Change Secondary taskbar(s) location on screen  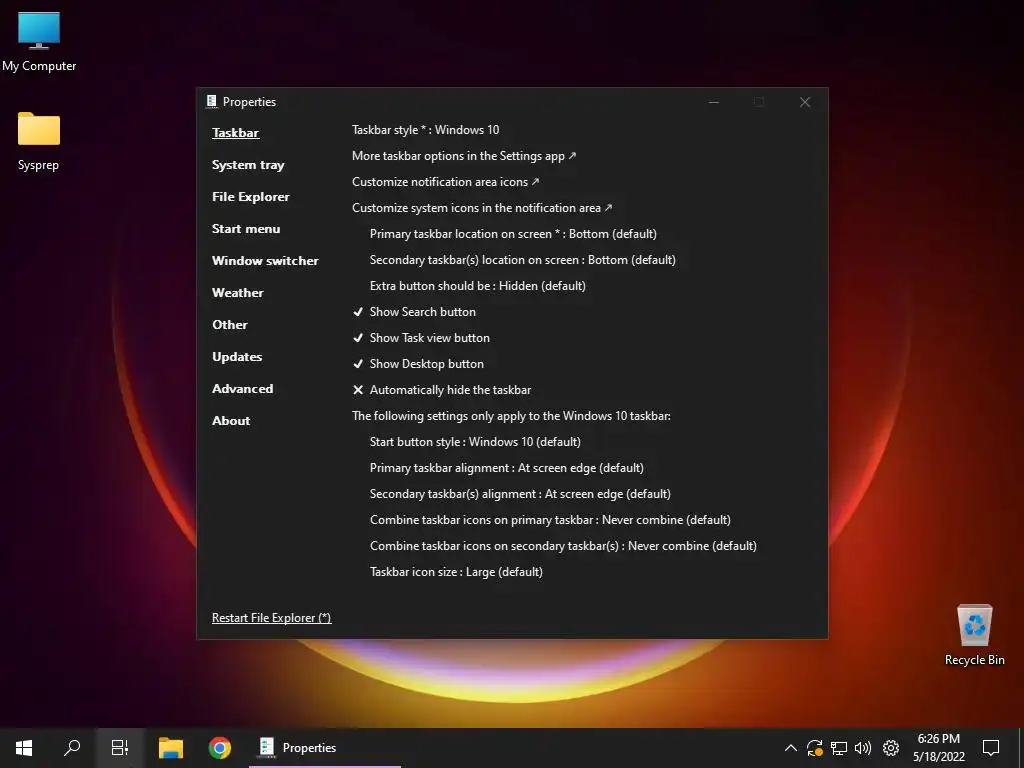click(x=522, y=260)
